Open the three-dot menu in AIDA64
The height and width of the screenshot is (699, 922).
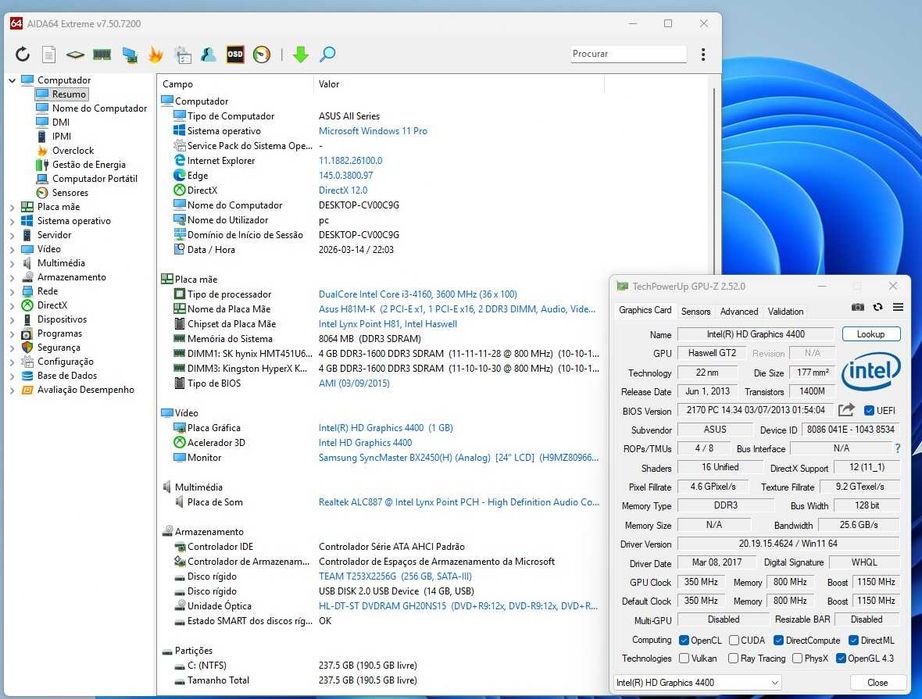point(703,54)
